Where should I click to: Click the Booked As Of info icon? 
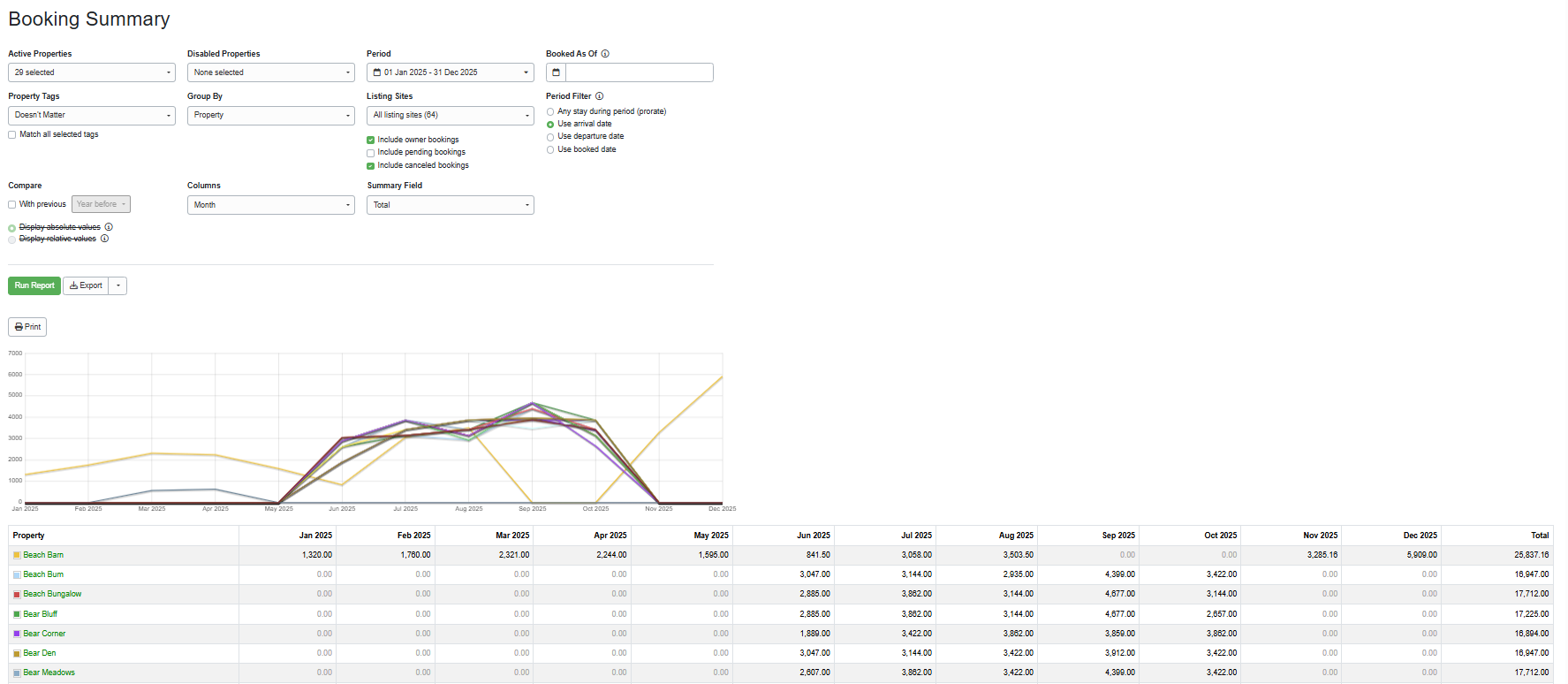click(605, 54)
